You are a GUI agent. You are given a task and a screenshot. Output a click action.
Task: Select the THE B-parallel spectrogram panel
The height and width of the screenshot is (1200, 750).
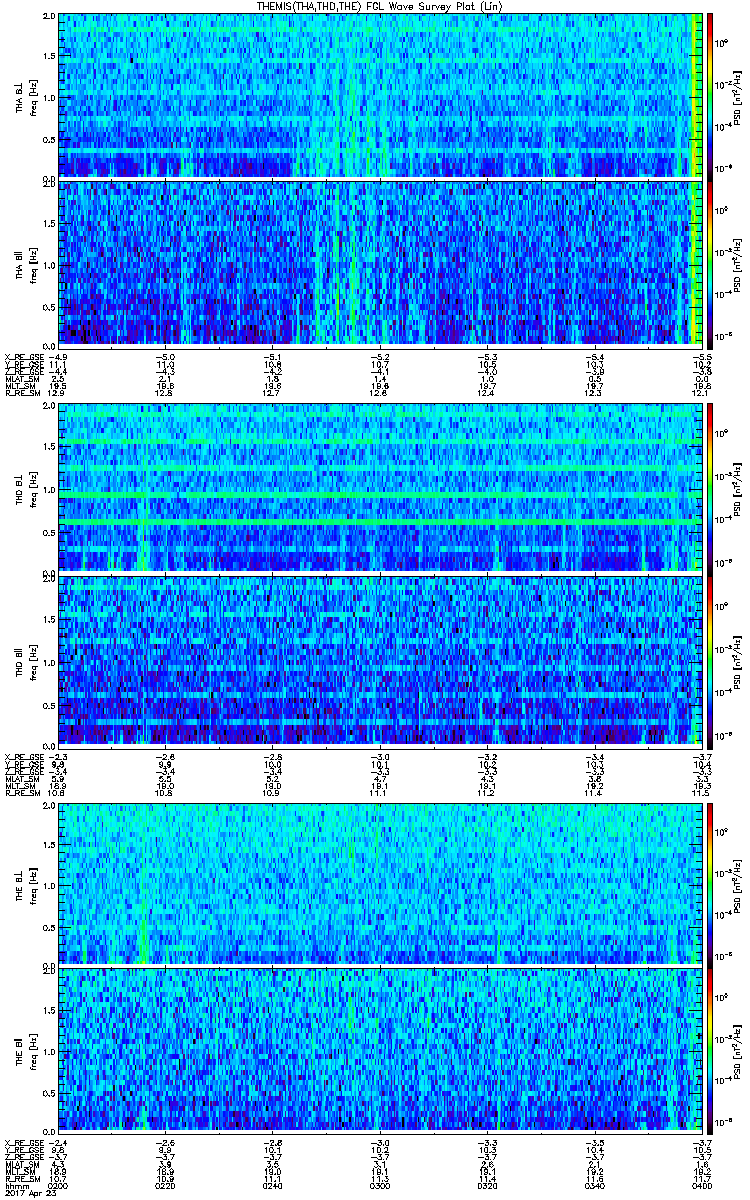(x=379, y=1050)
